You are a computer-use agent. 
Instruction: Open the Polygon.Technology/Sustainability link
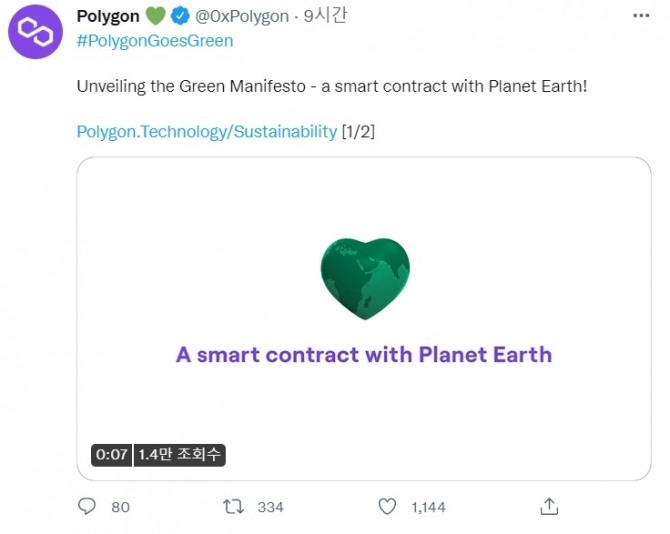pyautogui.click(x=207, y=132)
